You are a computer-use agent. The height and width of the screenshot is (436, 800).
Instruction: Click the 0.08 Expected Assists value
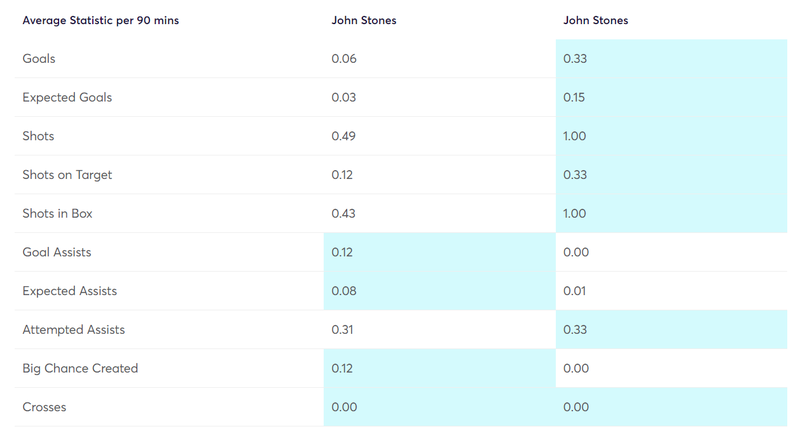click(344, 291)
